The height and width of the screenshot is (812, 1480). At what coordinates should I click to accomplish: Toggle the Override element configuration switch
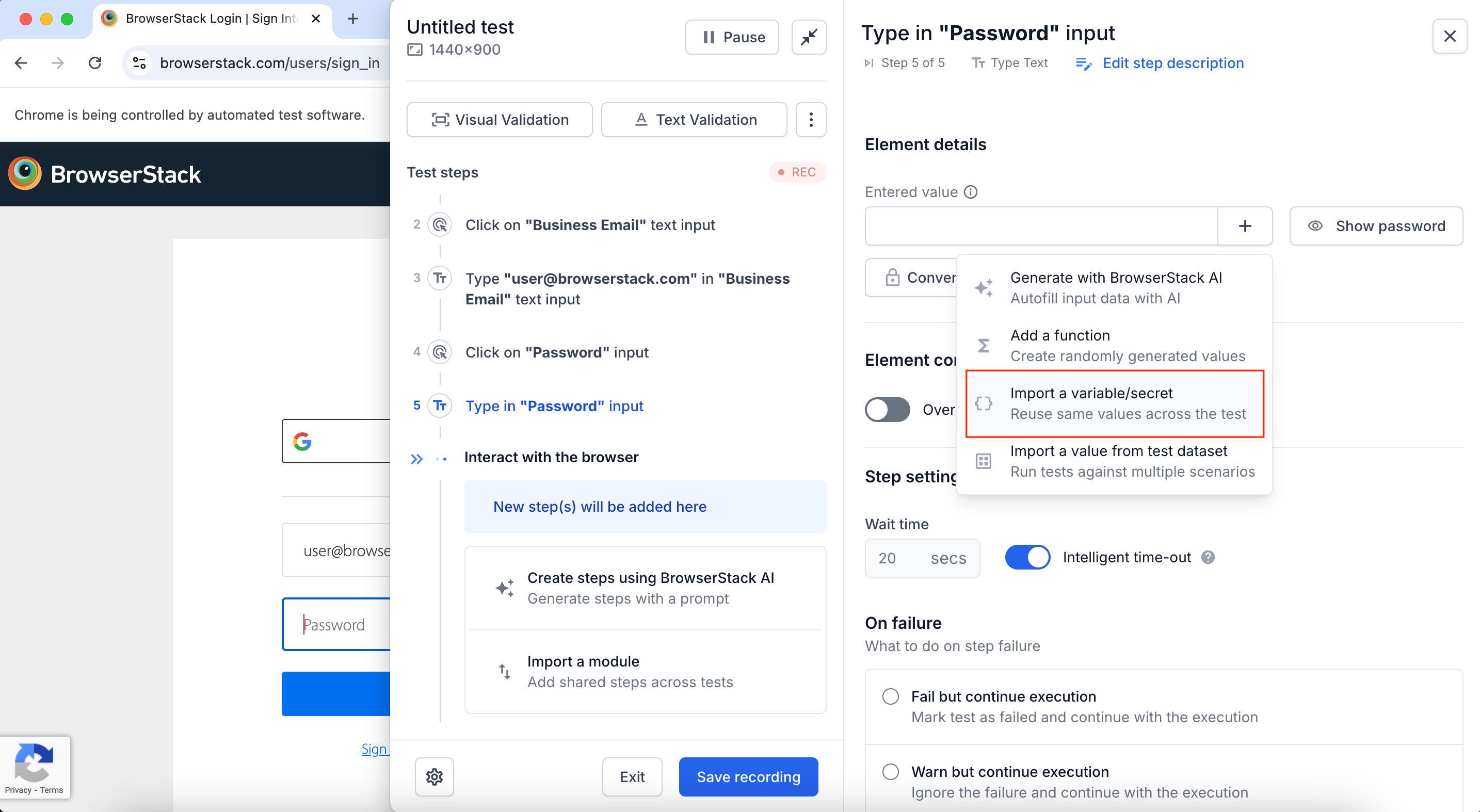point(887,410)
